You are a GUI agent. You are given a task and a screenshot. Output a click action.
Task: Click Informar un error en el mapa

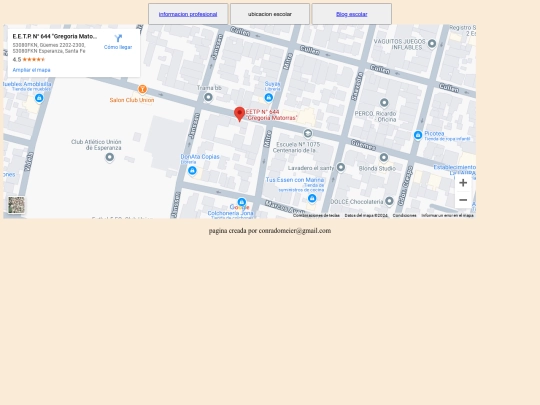coord(447,216)
